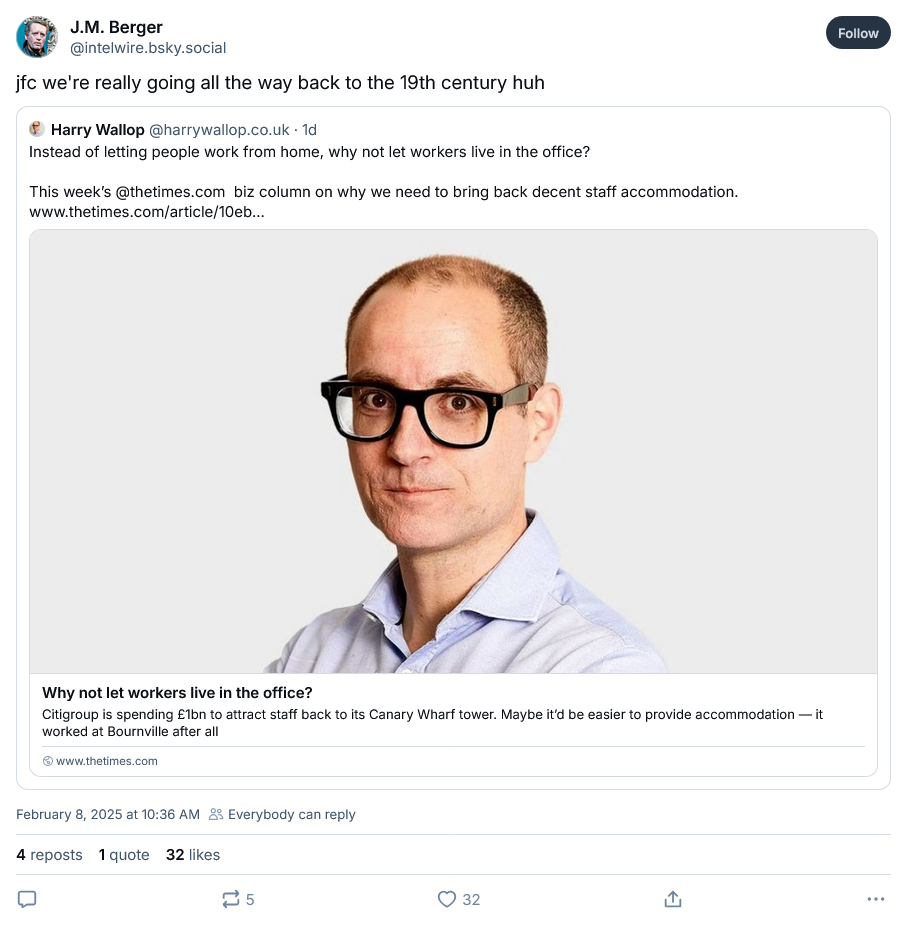This screenshot has height=925, width=907.
Task: Visit Harry Wallop's name link
Action: (98, 130)
